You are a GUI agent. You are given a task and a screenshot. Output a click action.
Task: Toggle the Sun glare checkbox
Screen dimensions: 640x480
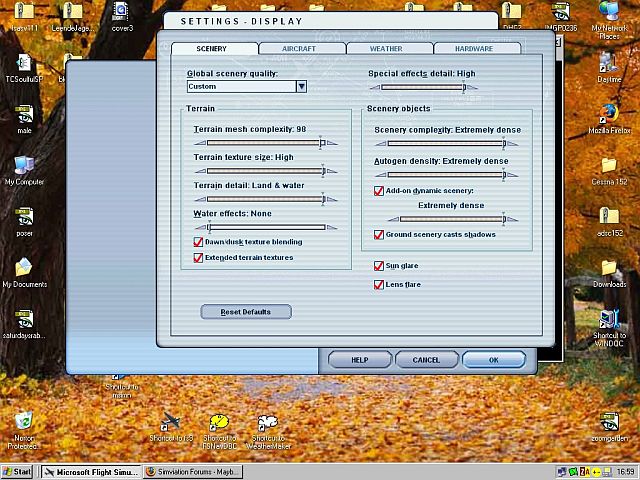(379, 266)
